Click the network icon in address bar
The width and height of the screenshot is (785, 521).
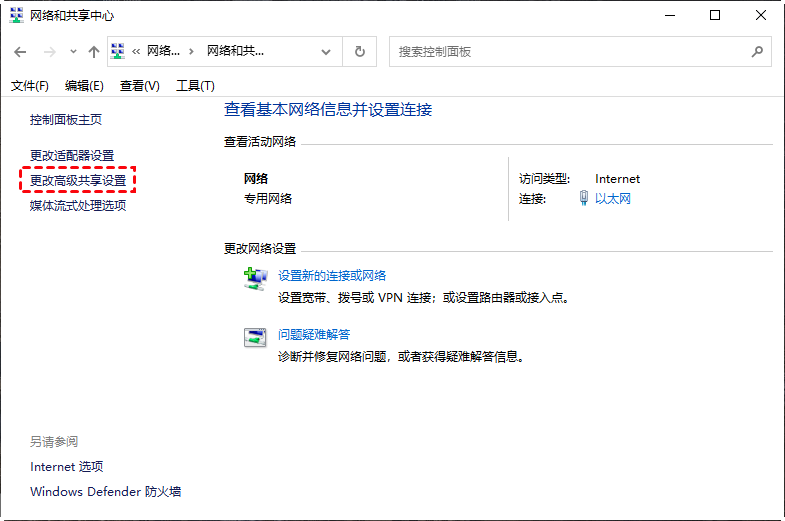[x=118, y=51]
